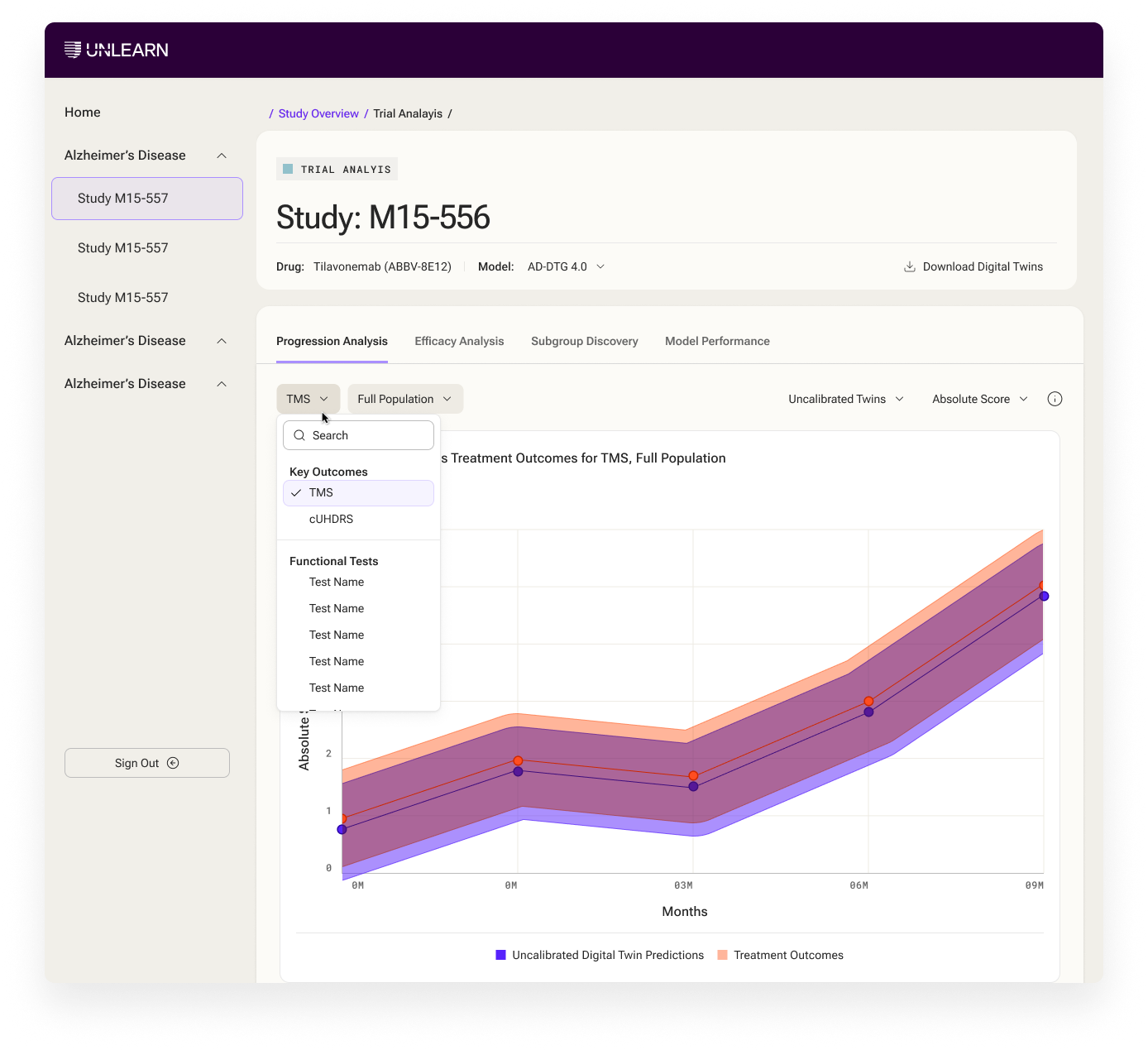
Task: Click the orange Treatment Outcomes legend swatch
Action: coord(722,955)
